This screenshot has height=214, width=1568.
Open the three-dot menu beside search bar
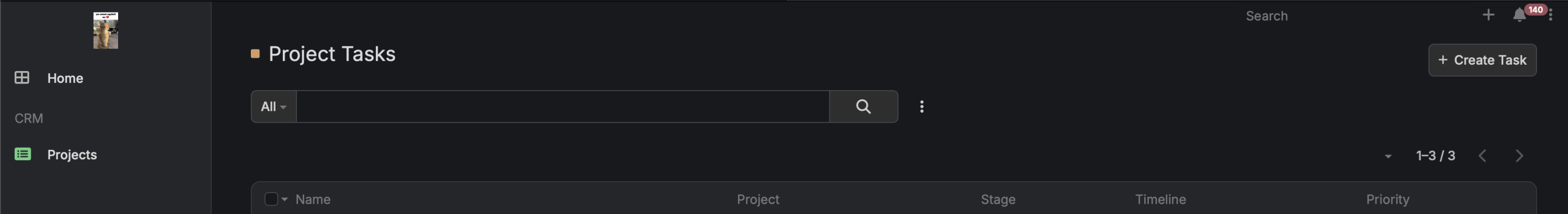pyautogui.click(x=921, y=106)
